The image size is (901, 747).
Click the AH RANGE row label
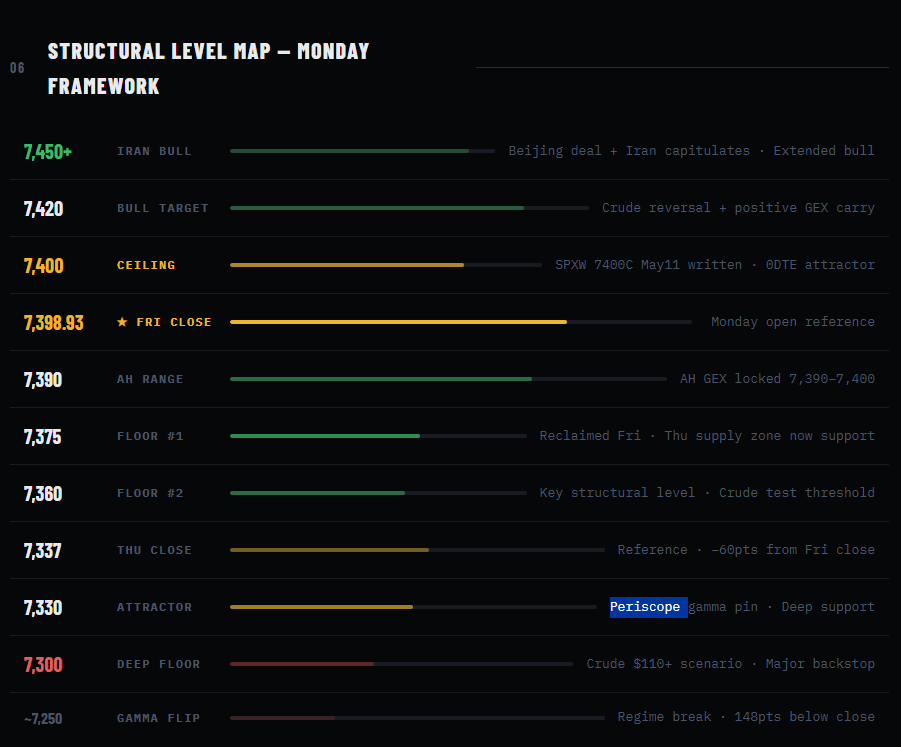(x=150, y=379)
